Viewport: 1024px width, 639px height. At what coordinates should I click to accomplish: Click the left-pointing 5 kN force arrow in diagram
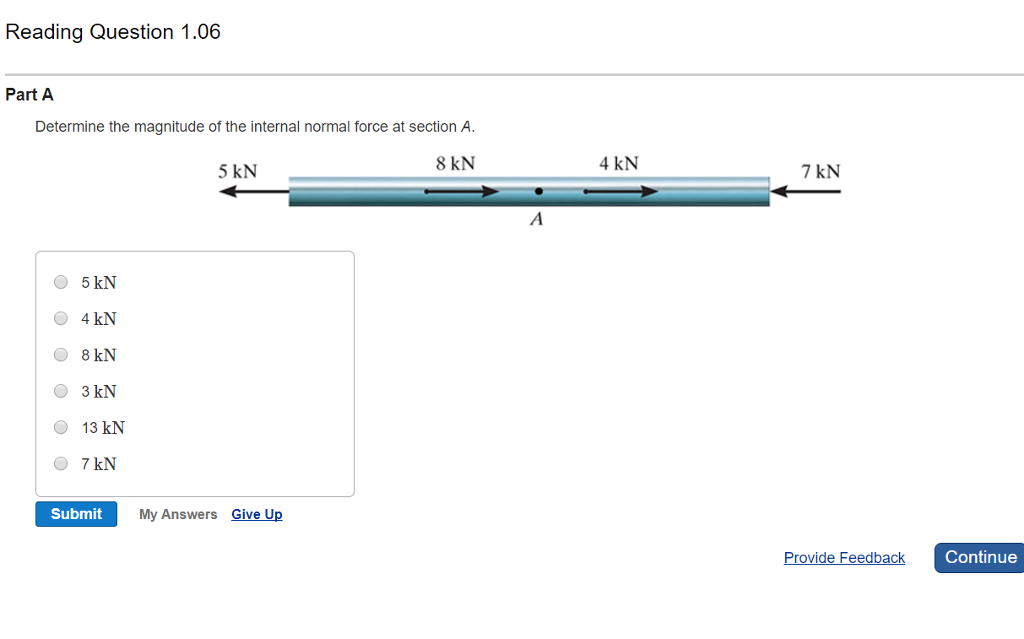[253, 192]
